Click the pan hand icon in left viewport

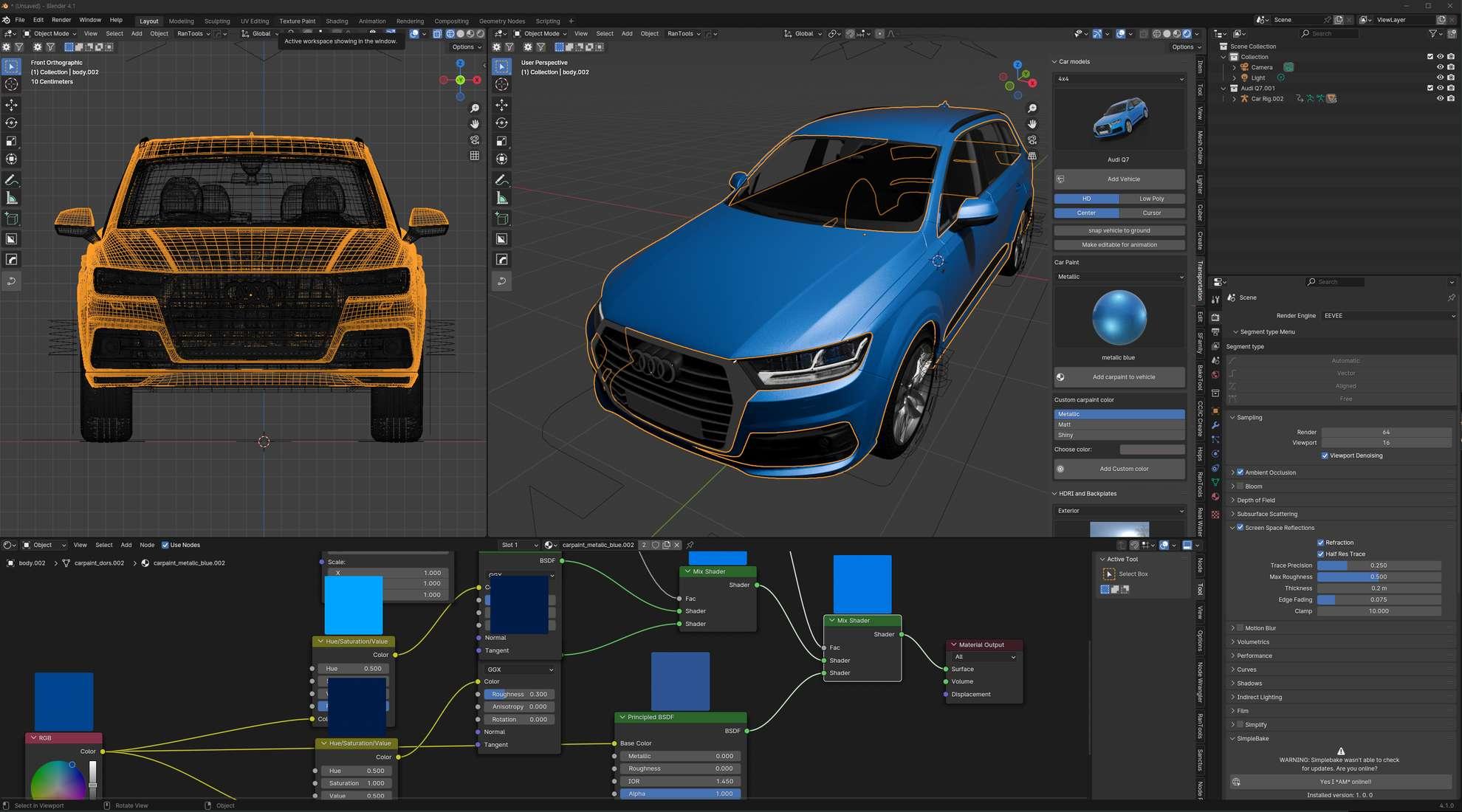point(475,124)
